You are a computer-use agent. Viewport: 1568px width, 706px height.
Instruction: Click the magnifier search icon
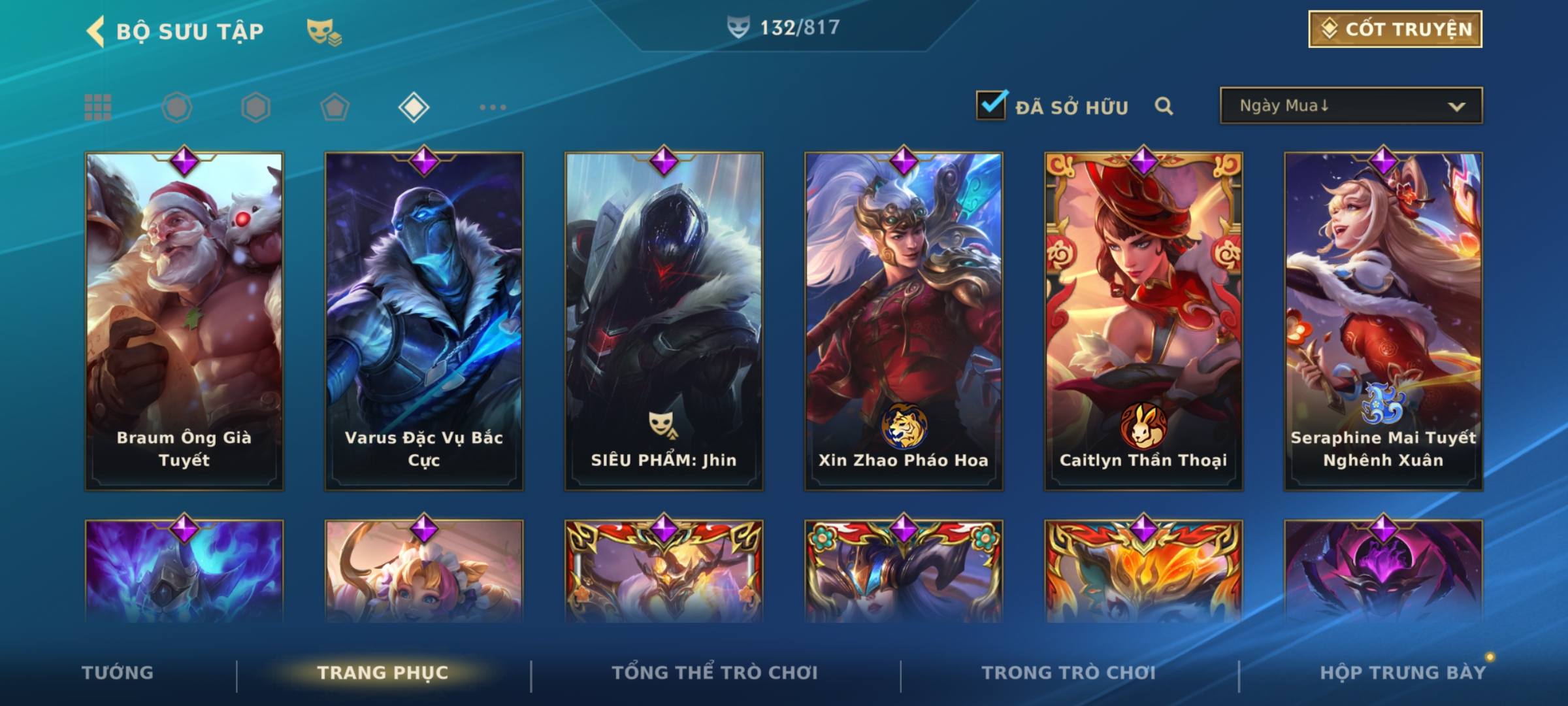pos(1164,106)
